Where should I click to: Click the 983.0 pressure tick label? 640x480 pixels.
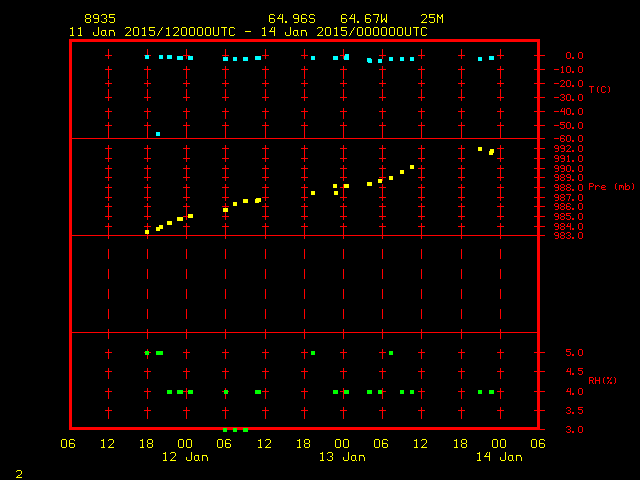point(568,235)
